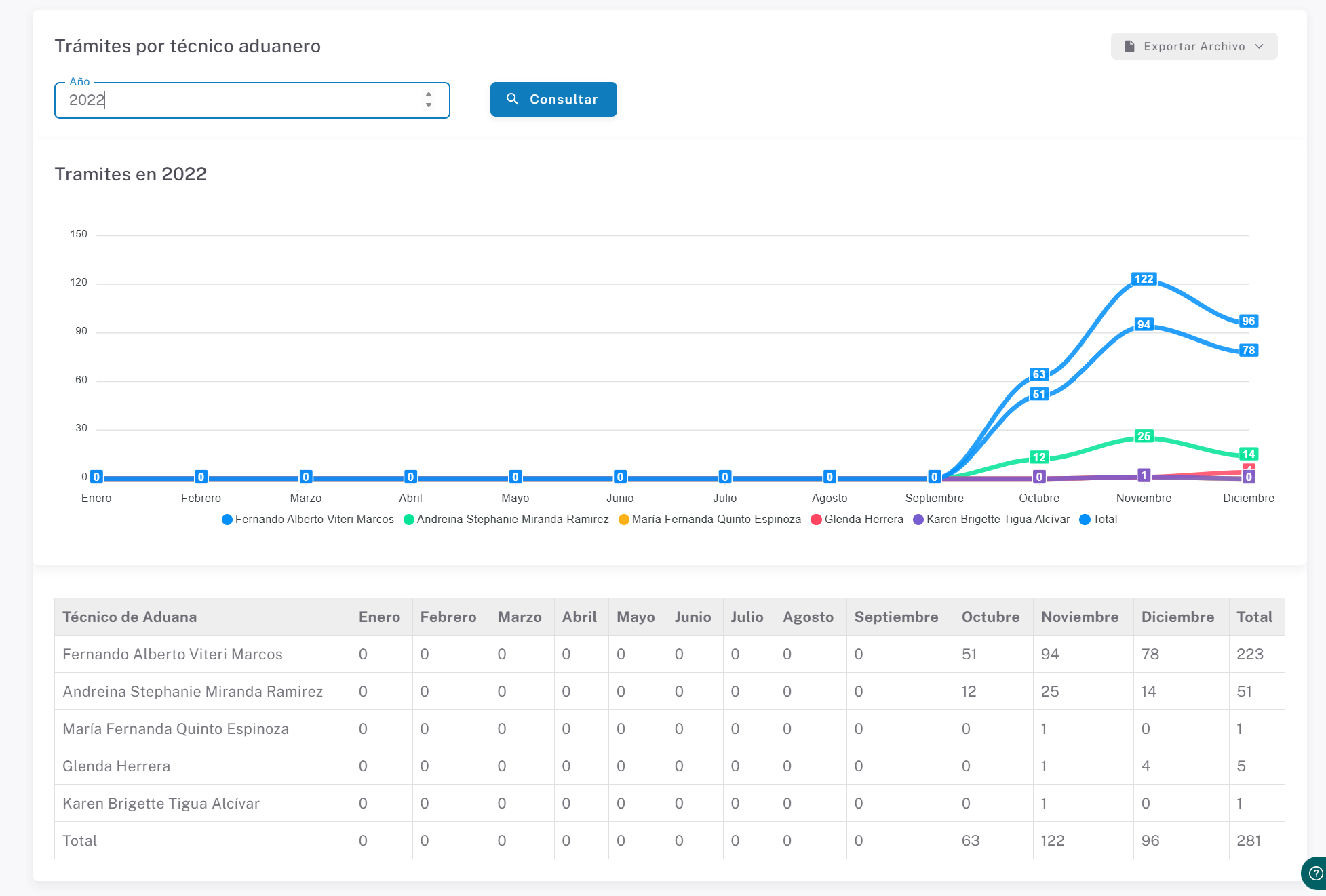The width and height of the screenshot is (1326, 896).
Task: Expand the Exportar Archivo dropdown chevron
Action: [x=1260, y=46]
